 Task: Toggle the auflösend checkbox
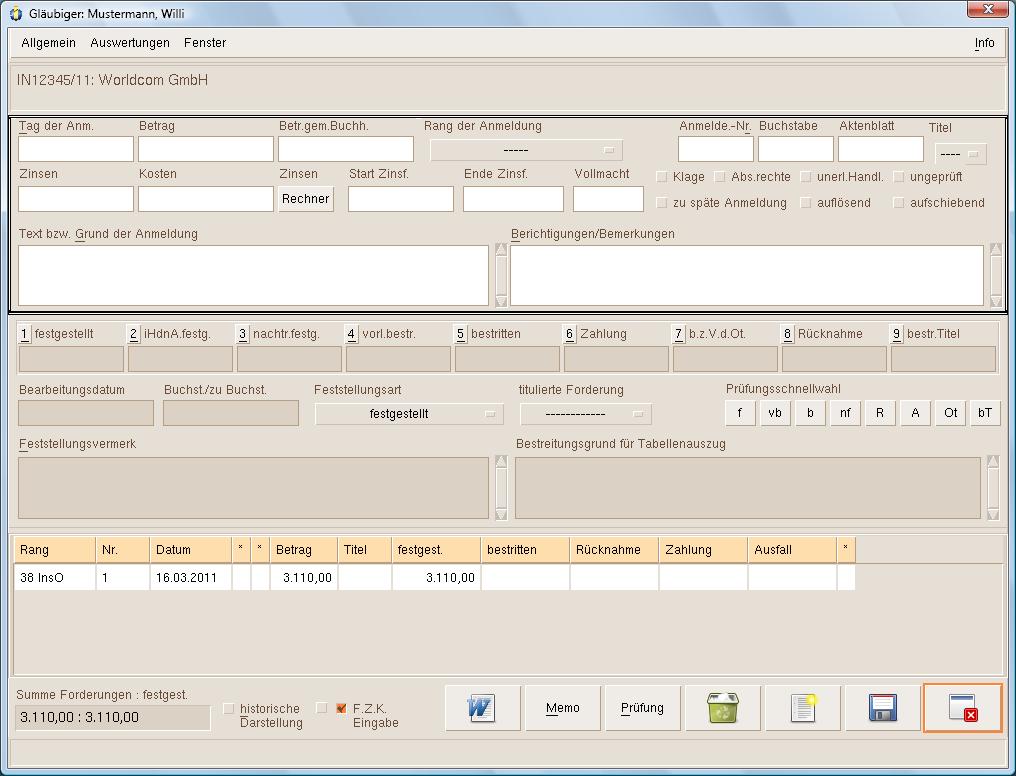[805, 203]
